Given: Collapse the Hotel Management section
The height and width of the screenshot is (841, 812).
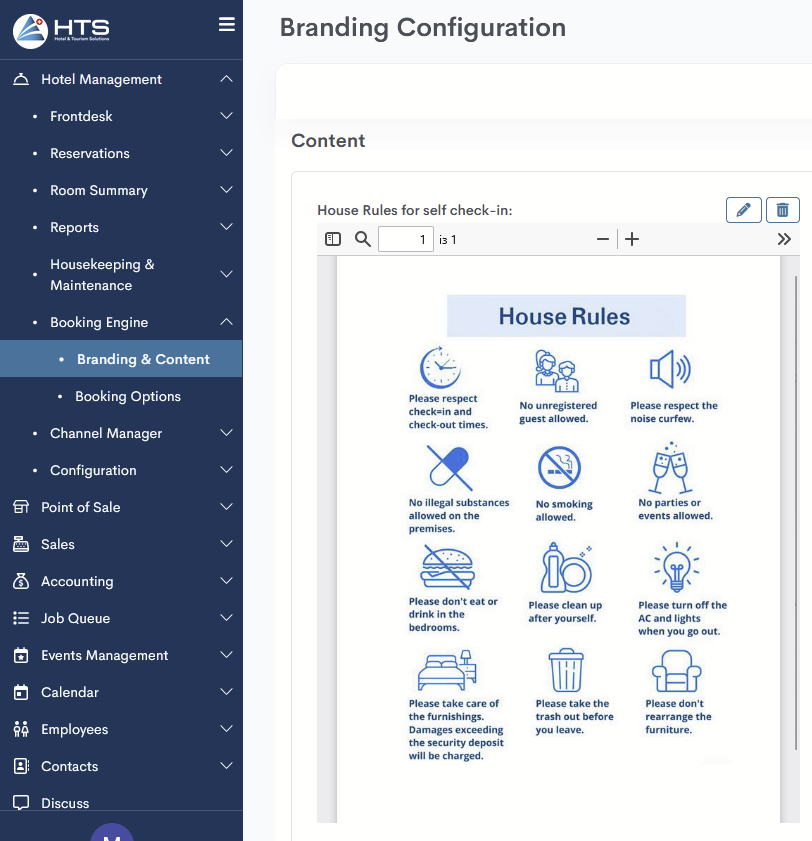Looking at the screenshot, I should click(x=227, y=79).
